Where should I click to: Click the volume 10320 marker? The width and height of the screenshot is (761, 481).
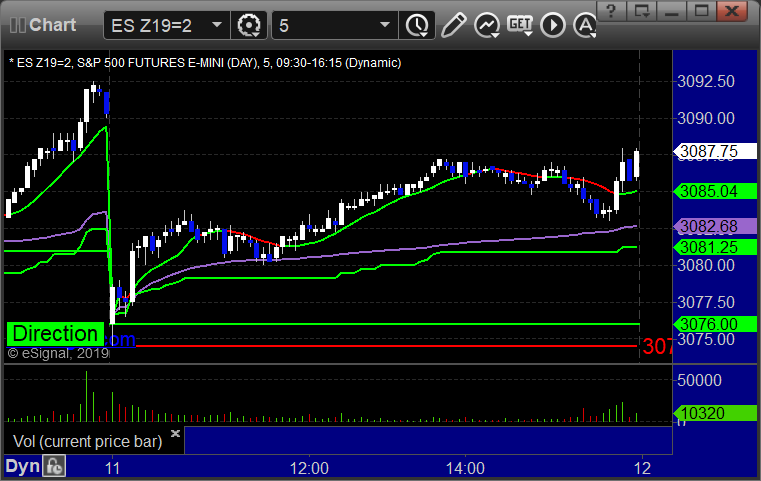tap(714, 413)
